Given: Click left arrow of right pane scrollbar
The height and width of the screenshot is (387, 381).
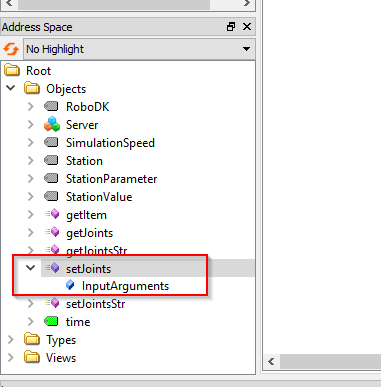Looking at the screenshot, I should [271, 362].
